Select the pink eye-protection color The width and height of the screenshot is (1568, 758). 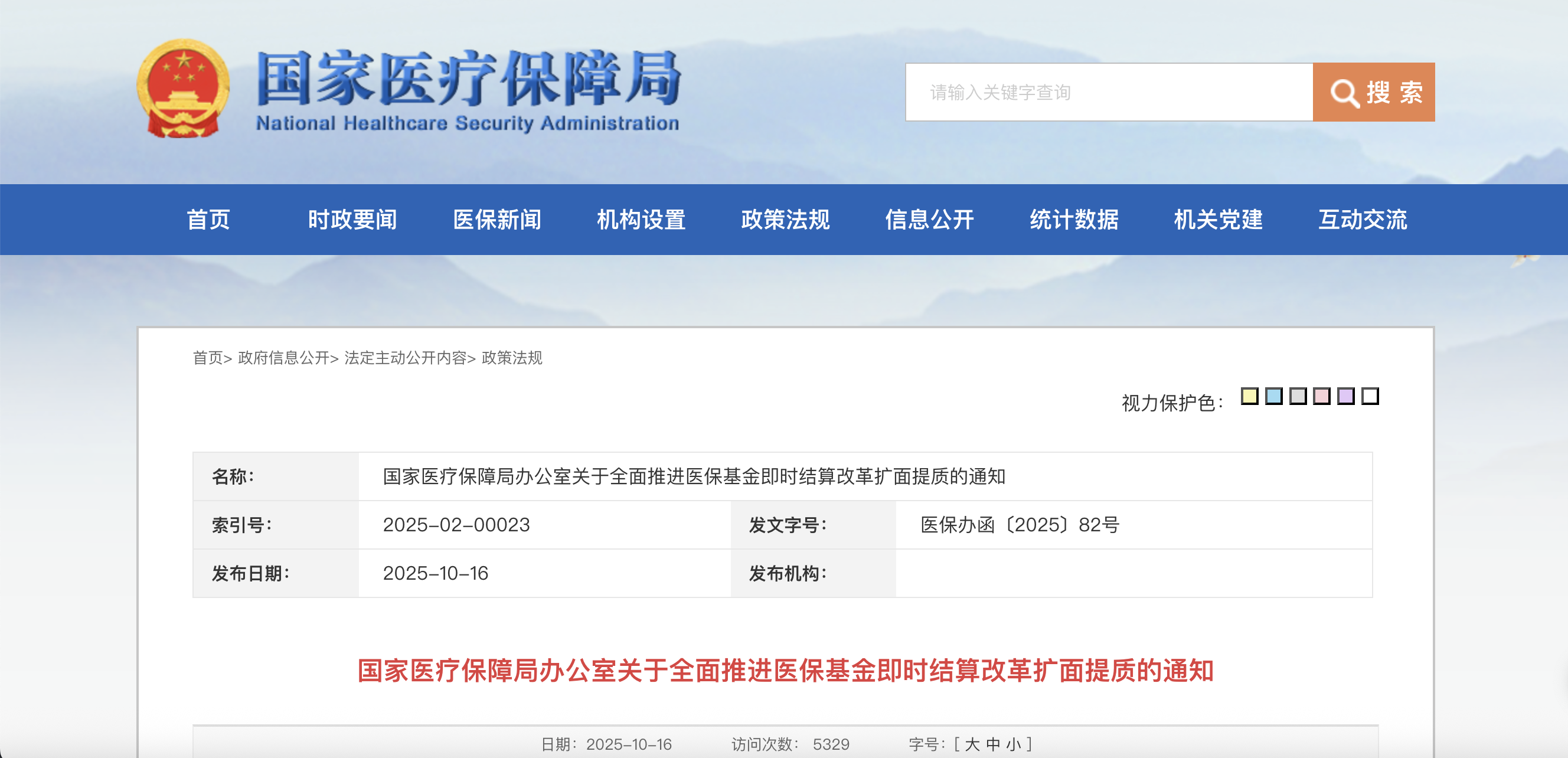point(1321,396)
